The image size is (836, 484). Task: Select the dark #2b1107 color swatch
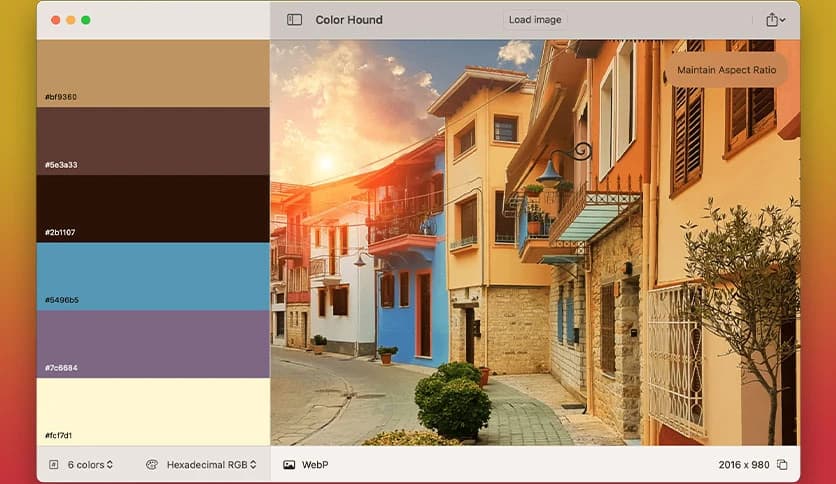[153, 209]
